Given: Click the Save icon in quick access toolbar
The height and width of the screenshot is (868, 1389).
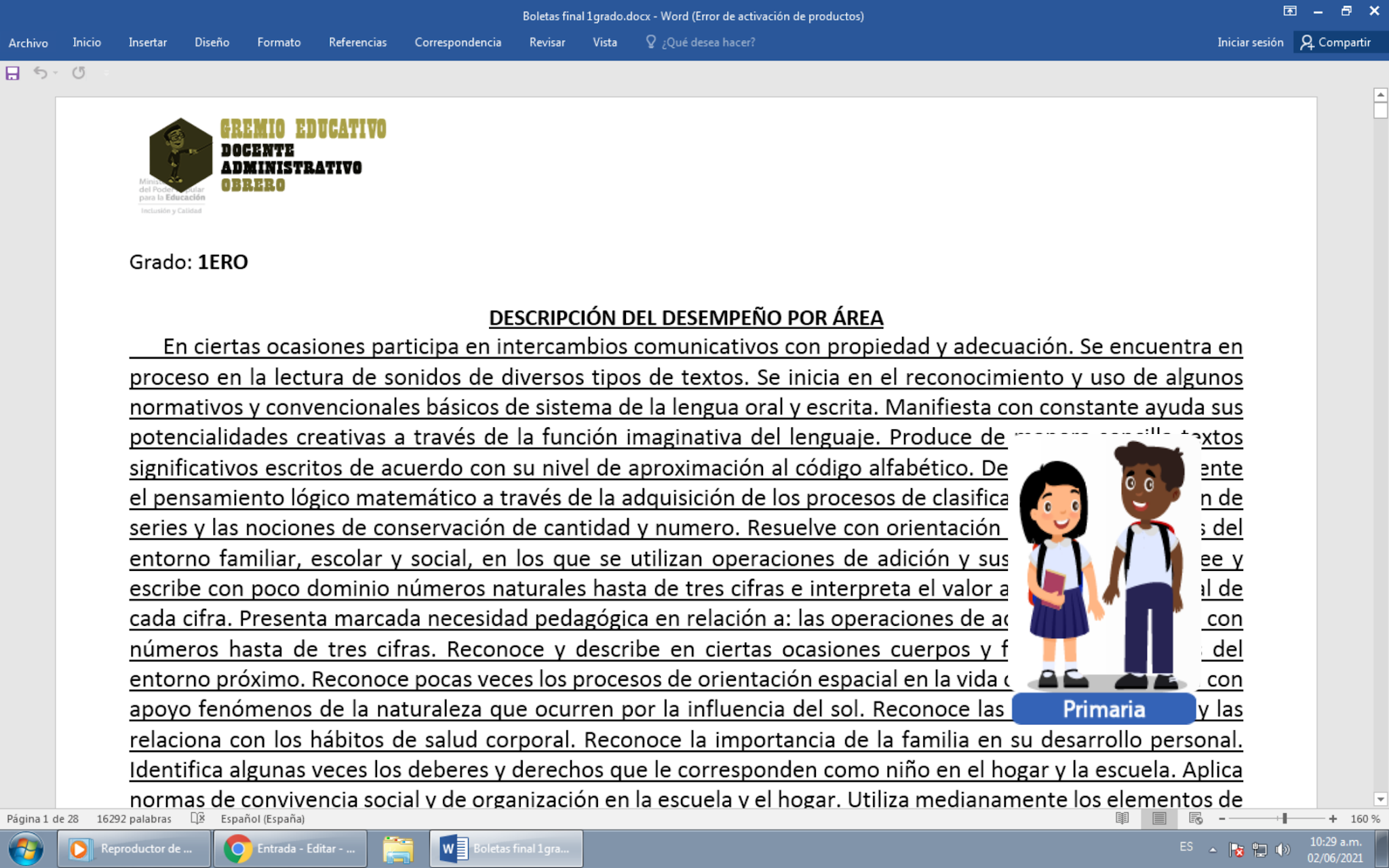Looking at the screenshot, I should click(x=12, y=73).
